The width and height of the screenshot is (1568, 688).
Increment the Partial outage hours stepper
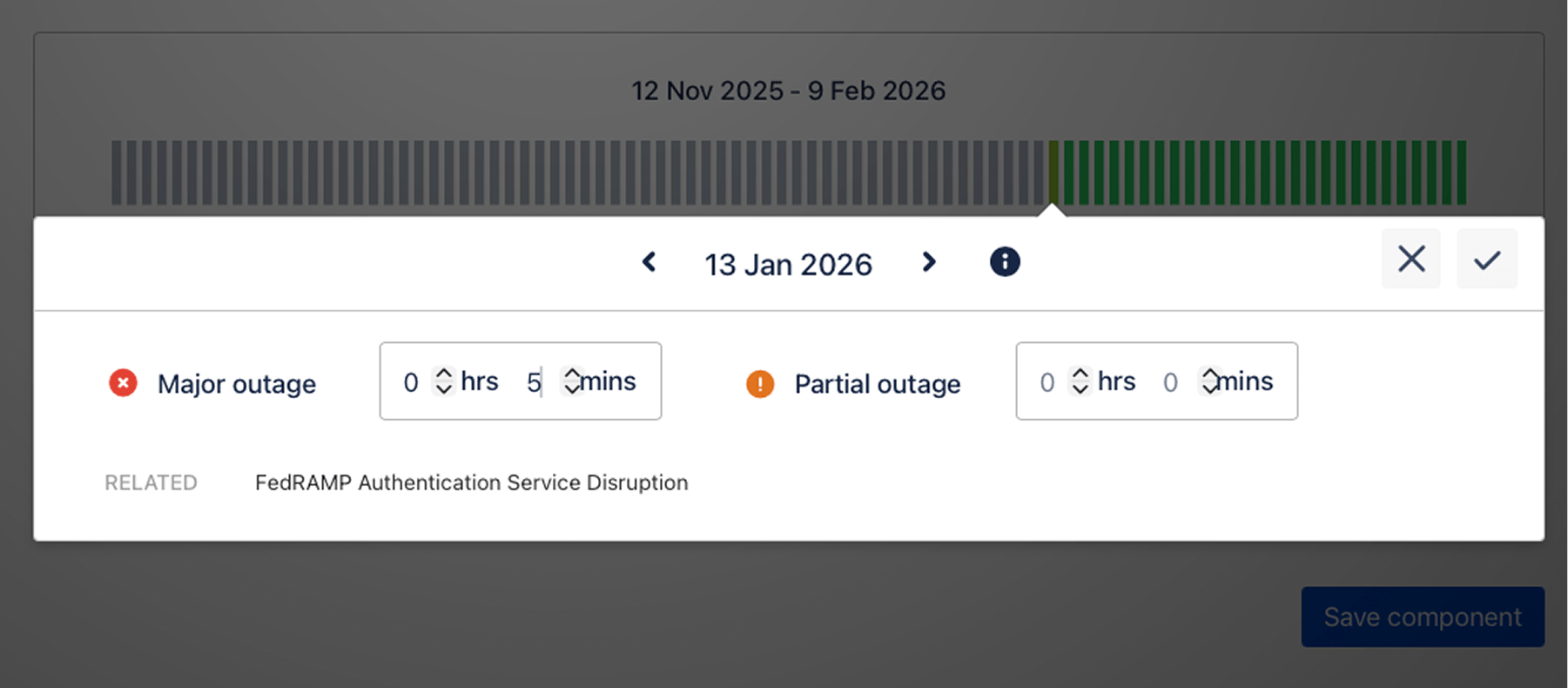click(1080, 372)
